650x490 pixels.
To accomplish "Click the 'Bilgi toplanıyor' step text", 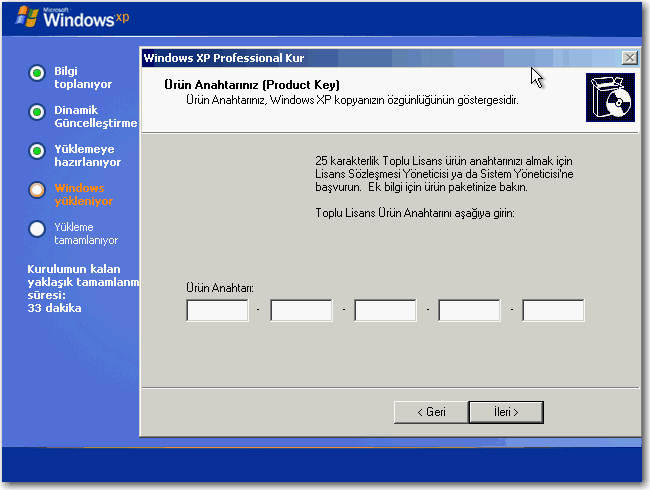I will click(x=83, y=78).
